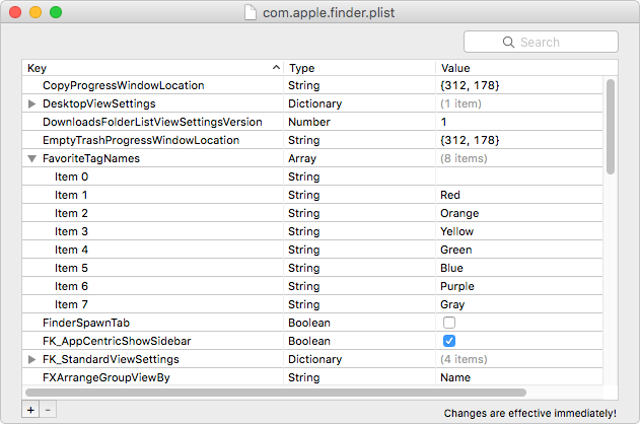Click the Name value of FXArrangeGroupViewBy
Image resolution: width=640 pixels, height=424 pixels.
[455, 377]
